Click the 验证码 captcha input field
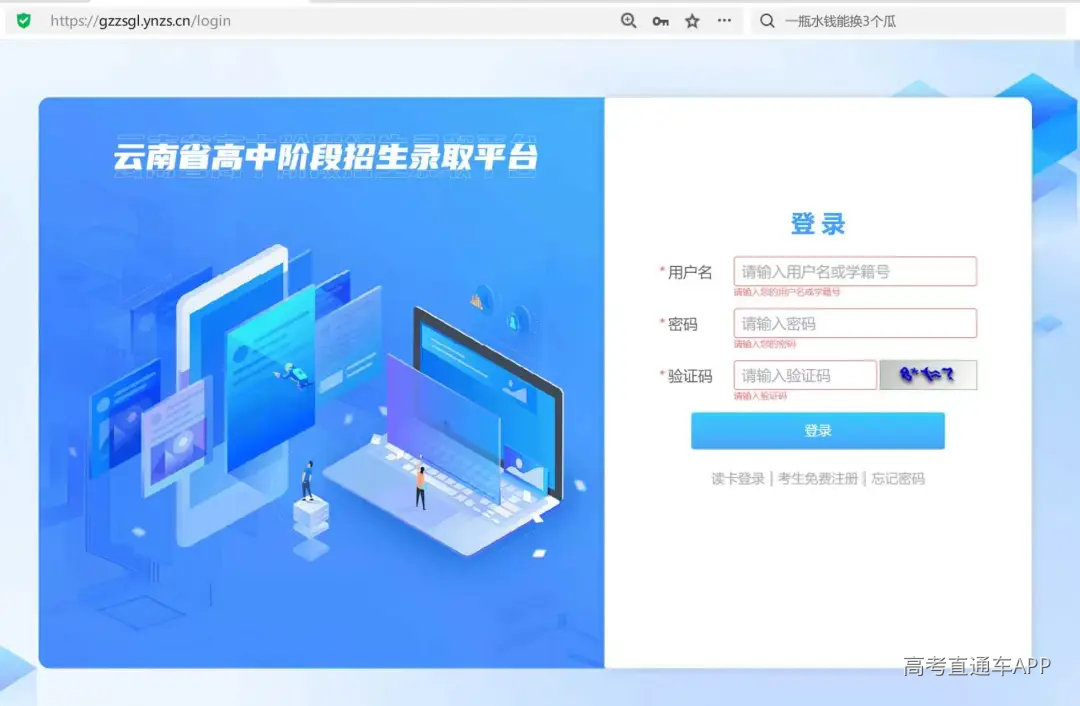The image size is (1080, 706). click(x=804, y=375)
